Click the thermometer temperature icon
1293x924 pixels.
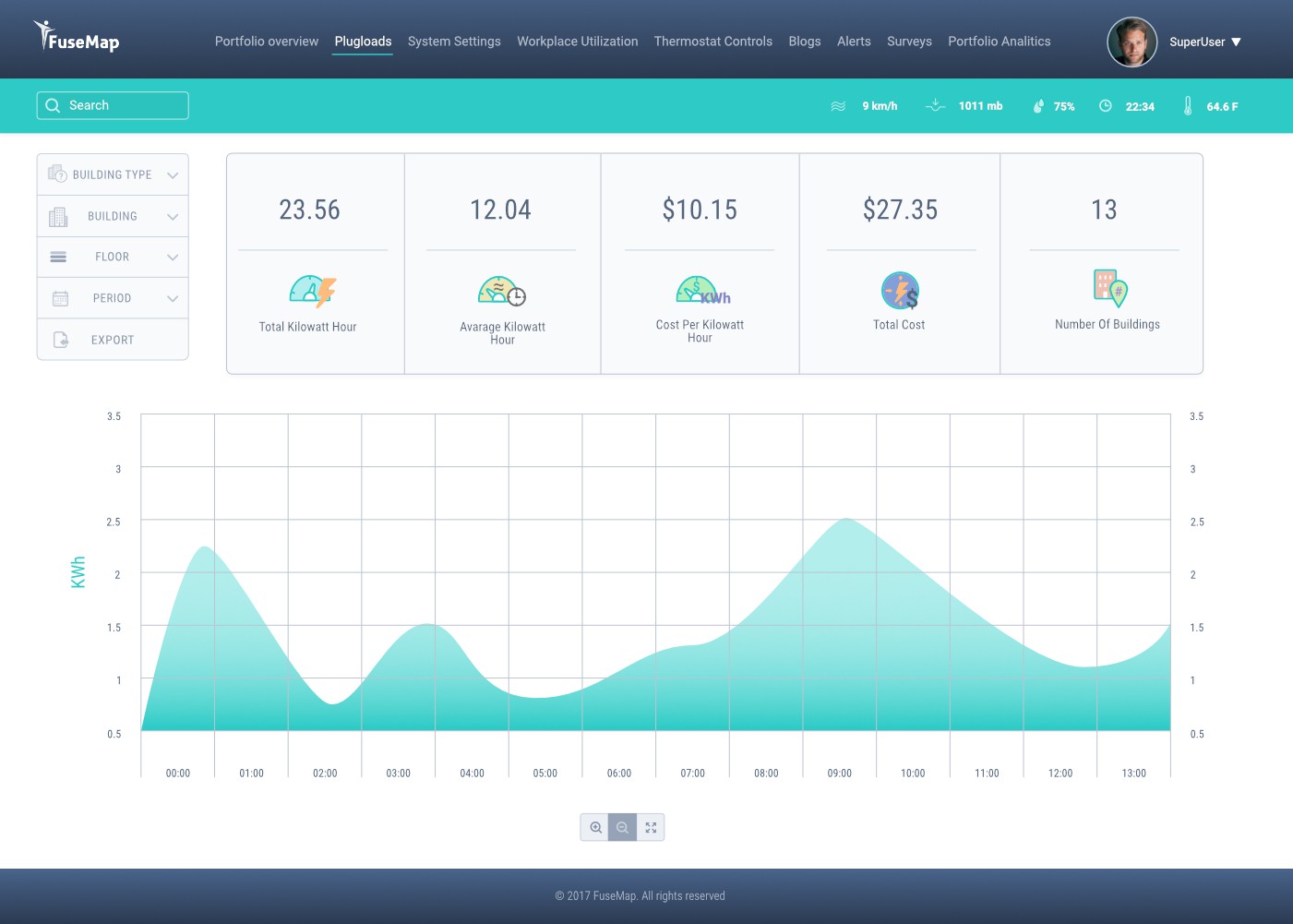(1188, 106)
